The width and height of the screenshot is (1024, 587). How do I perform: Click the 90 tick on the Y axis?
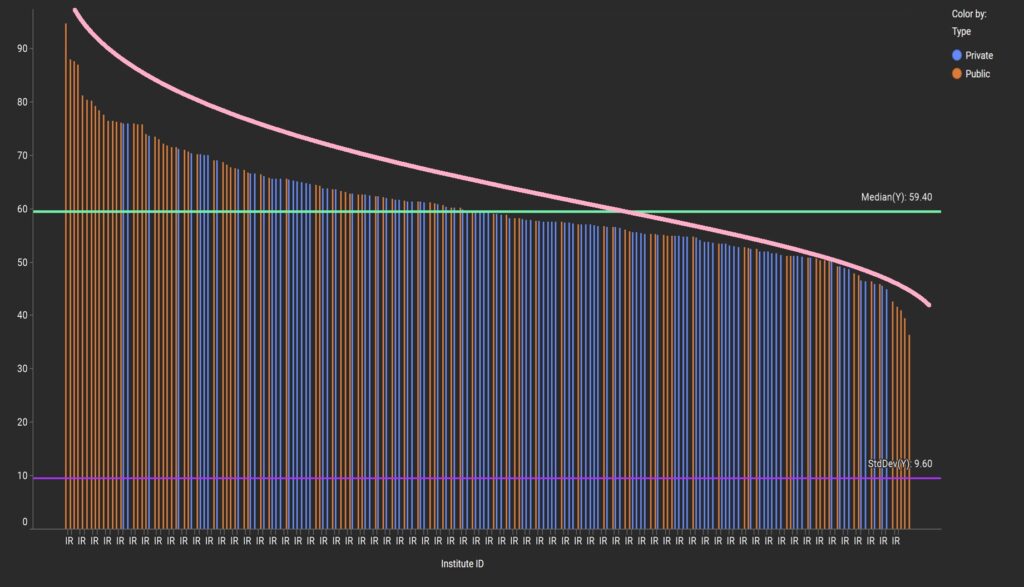[22, 49]
